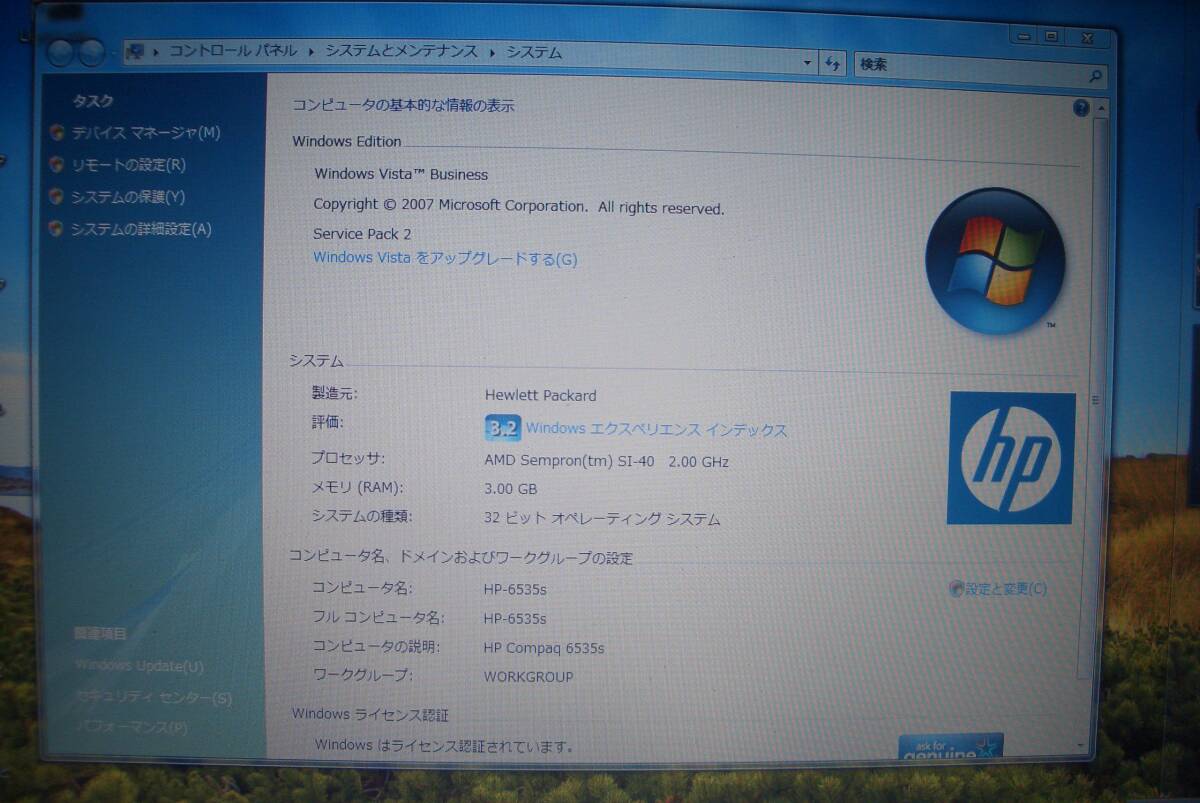Click shield icon beside システムの保護
This screenshot has width=1200, height=803.
(x=57, y=196)
